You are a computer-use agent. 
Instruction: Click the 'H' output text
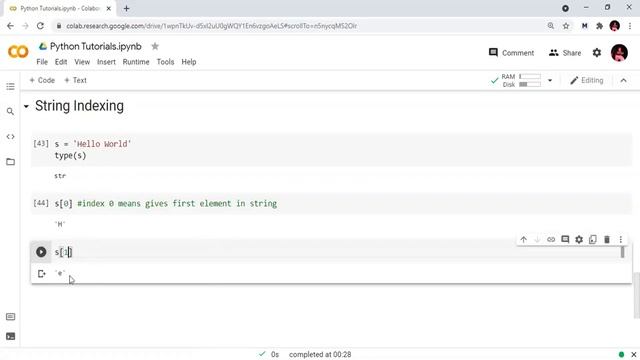tap(60, 224)
